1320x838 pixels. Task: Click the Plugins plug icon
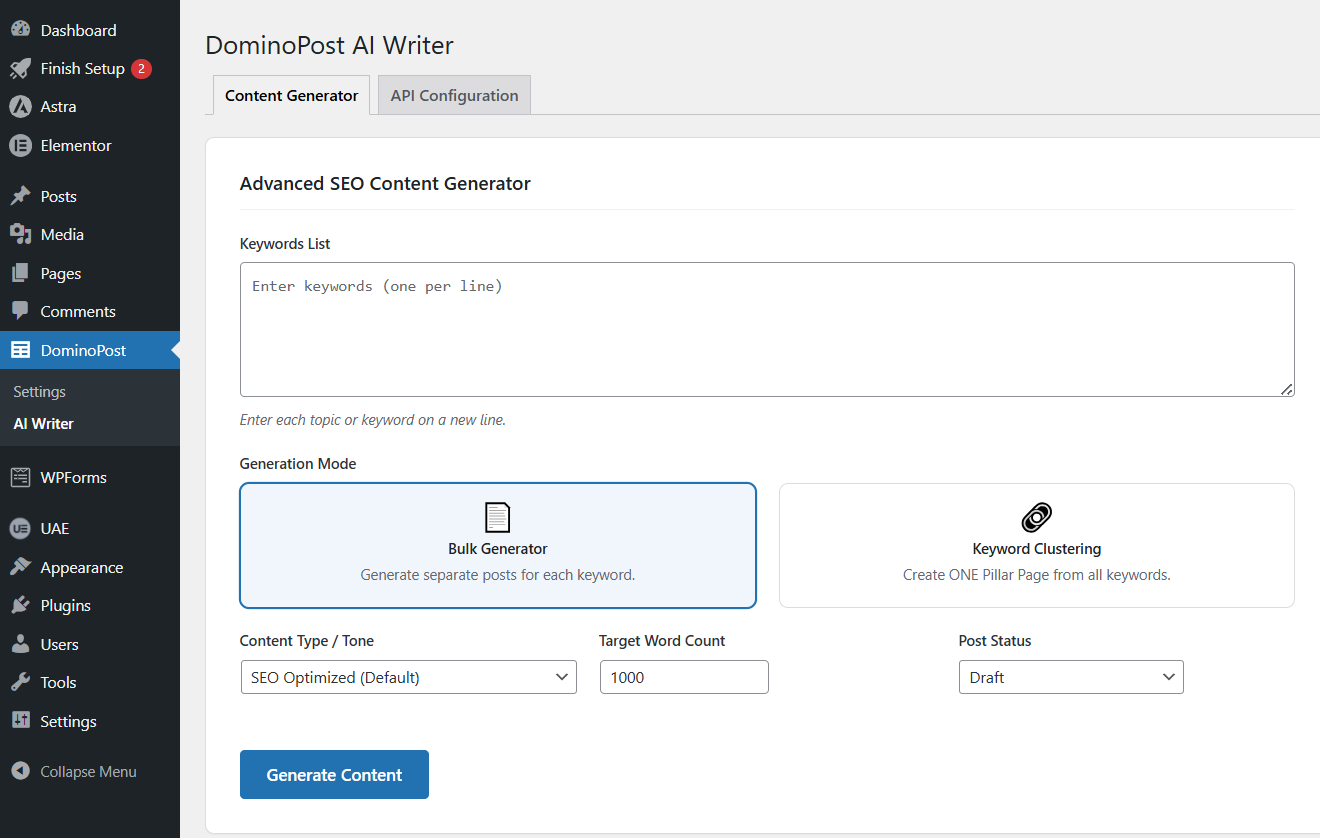pos(20,606)
